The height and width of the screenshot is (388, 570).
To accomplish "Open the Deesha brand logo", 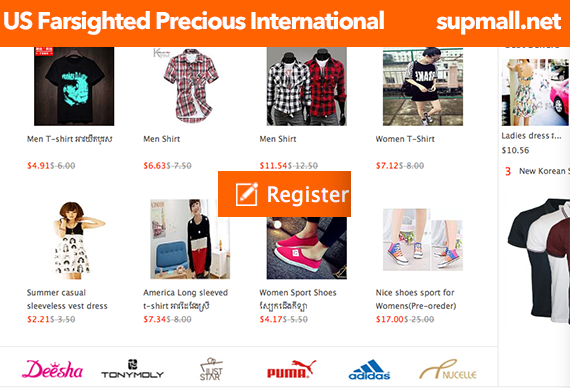I will [52, 369].
